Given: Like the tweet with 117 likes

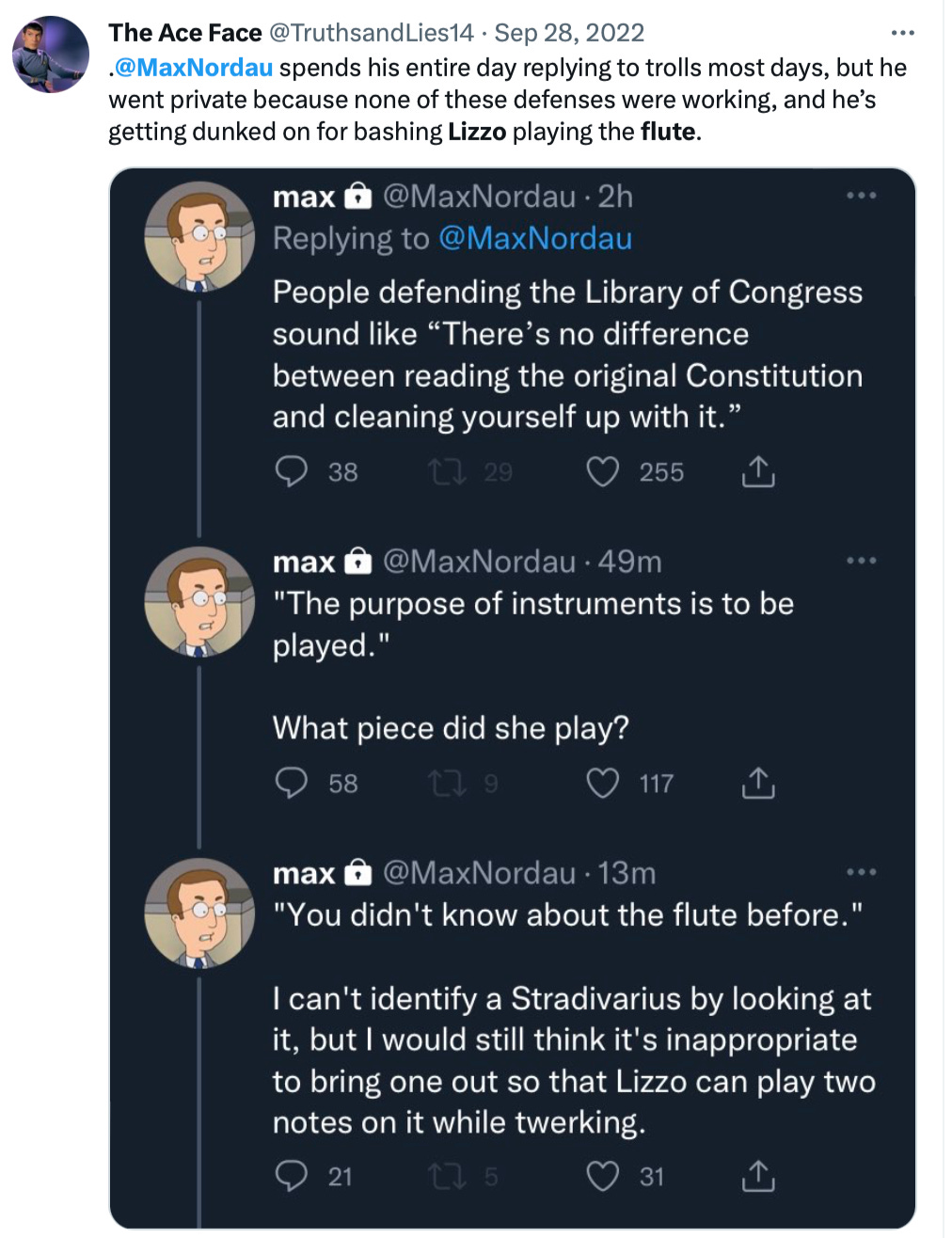Looking at the screenshot, I should pos(602,783).
